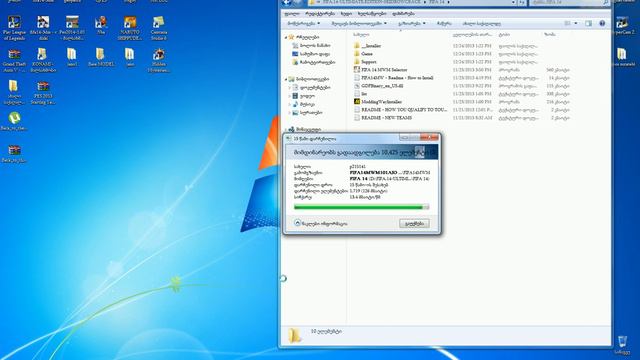Expand the Documents library tree arrow

289,87
